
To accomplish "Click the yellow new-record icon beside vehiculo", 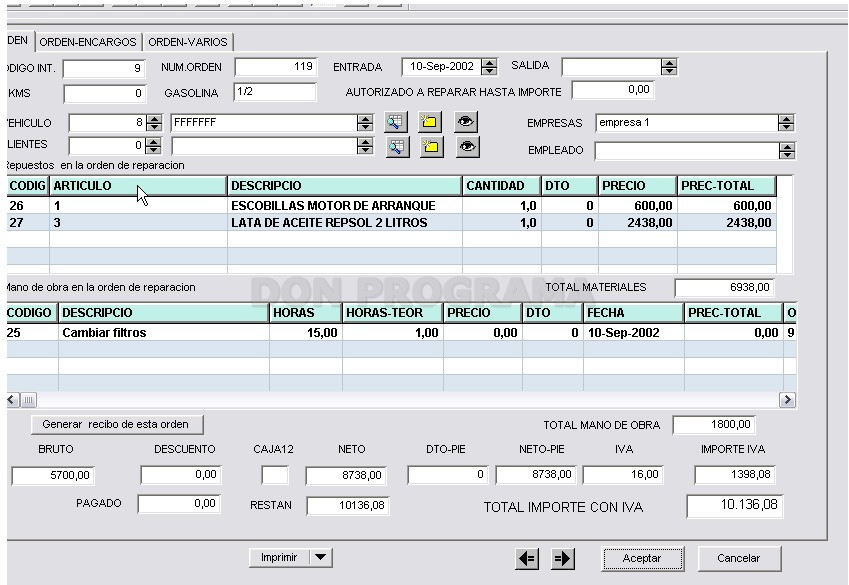I will (x=430, y=122).
